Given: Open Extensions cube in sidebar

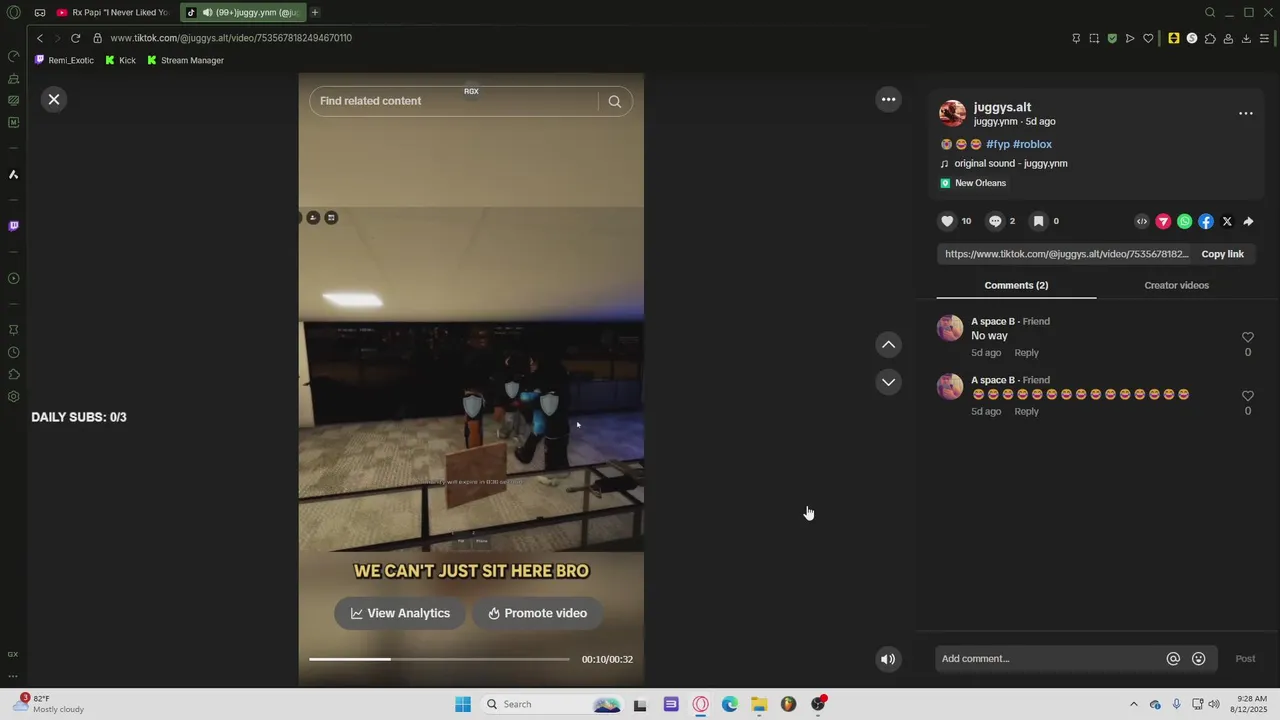Looking at the screenshot, I should [13, 375].
